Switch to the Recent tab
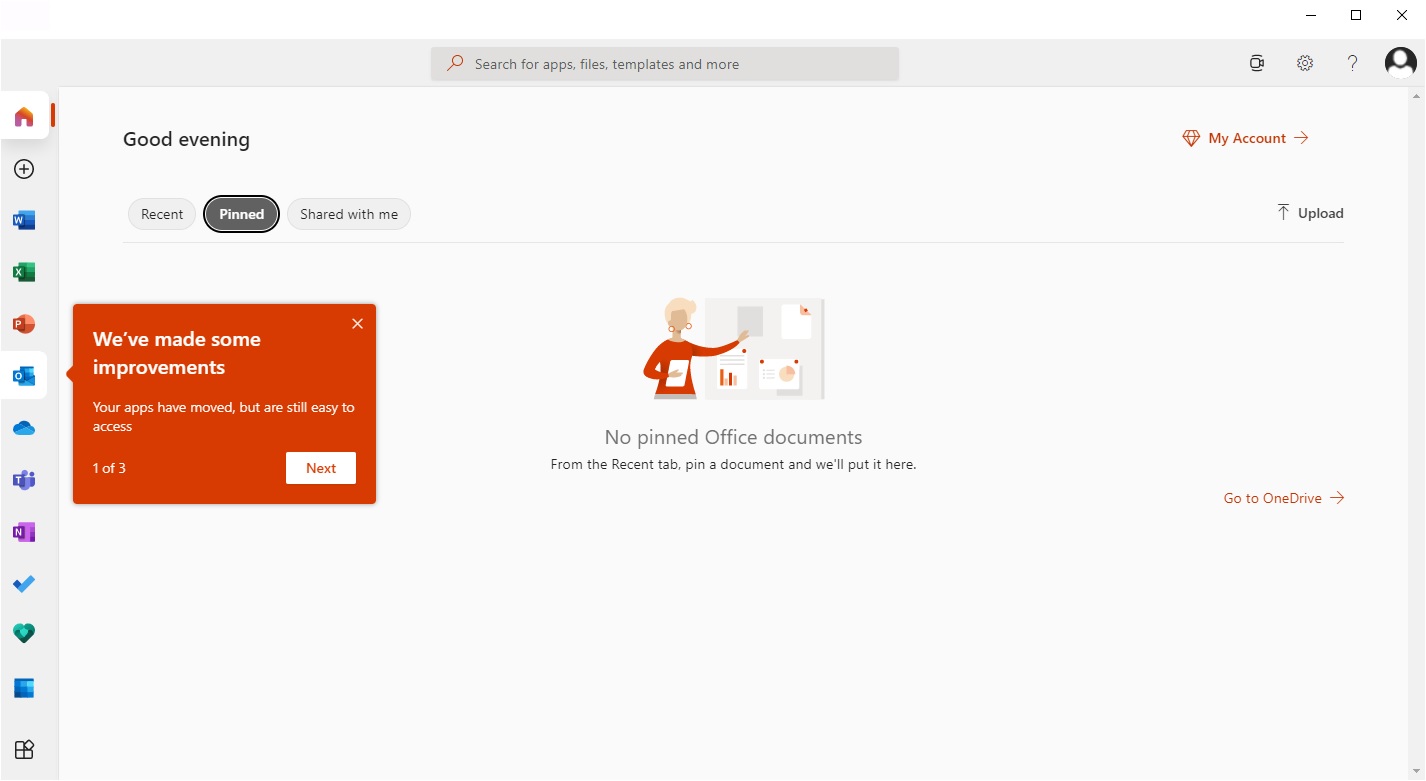 click(x=161, y=213)
